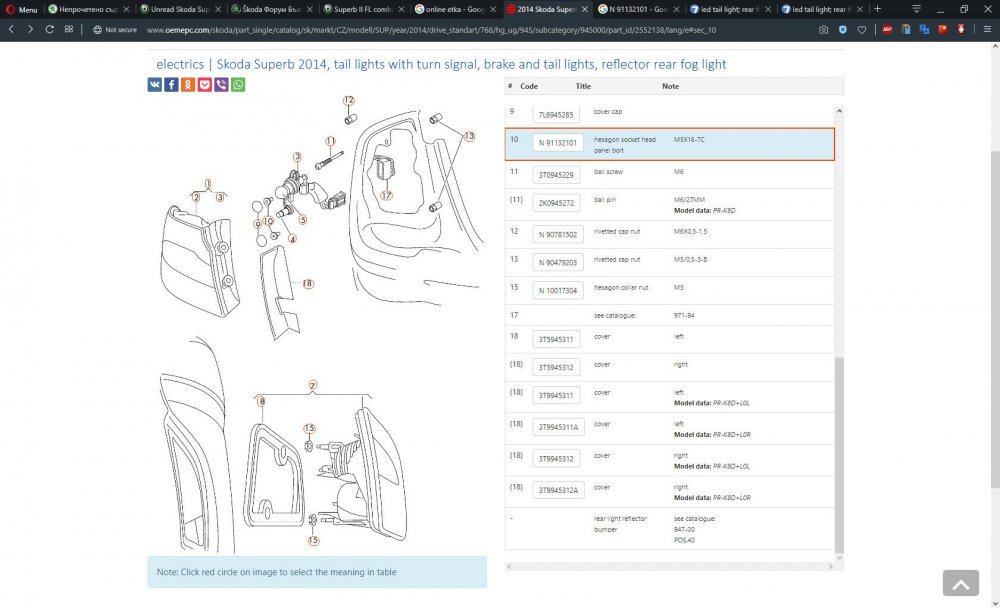
Task: Open part code 3T5945311 cover left
Action: point(556,339)
